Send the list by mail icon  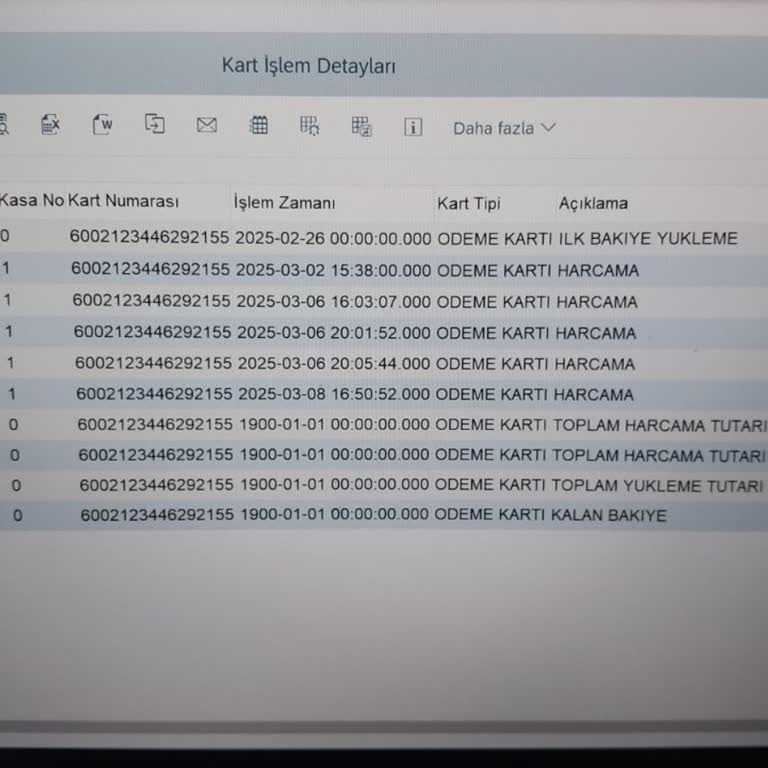coord(207,125)
